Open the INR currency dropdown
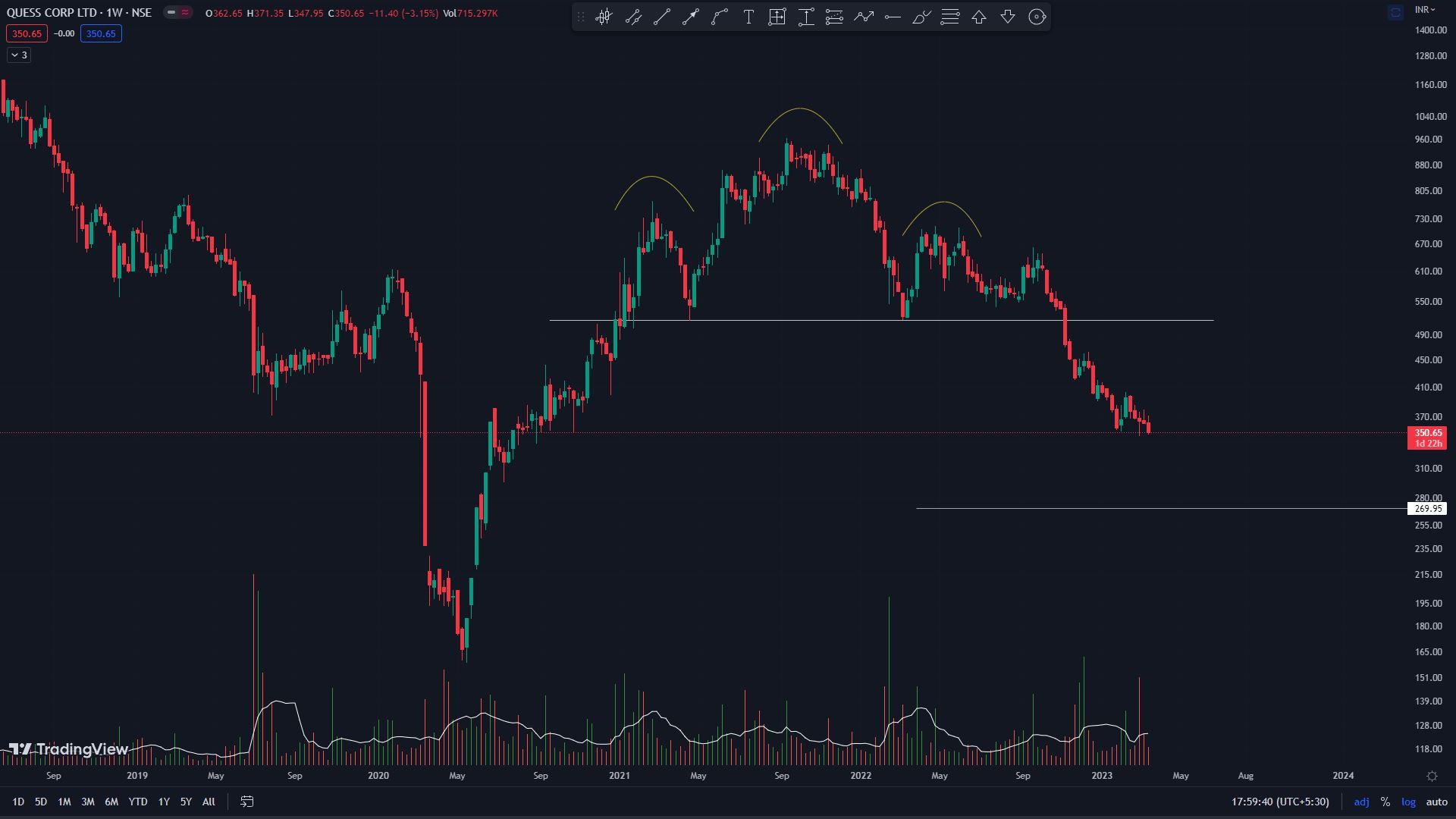This screenshot has height=819, width=1456. (1425, 10)
